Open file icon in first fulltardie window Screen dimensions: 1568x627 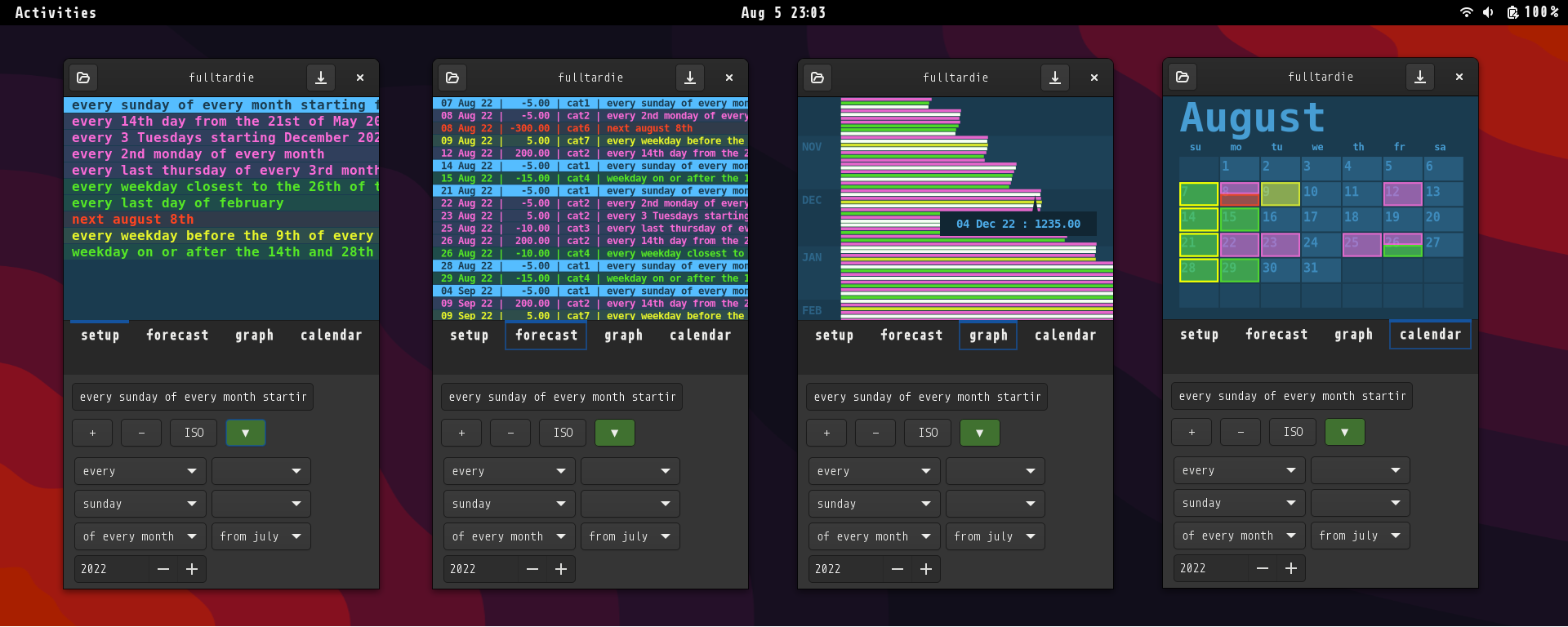click(x=83, y=78)
